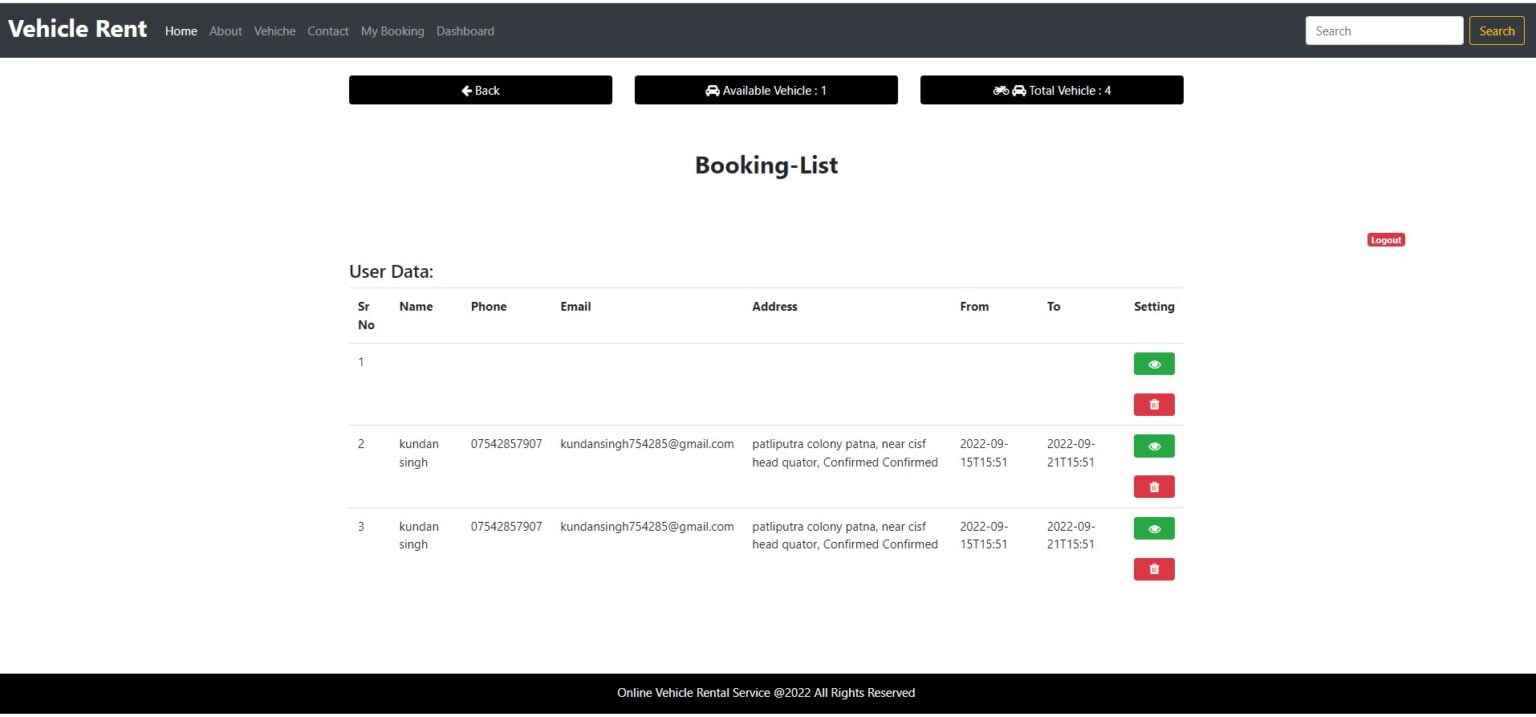
Task: View booking details for row 3
Action: click(x=1153, y=528)
